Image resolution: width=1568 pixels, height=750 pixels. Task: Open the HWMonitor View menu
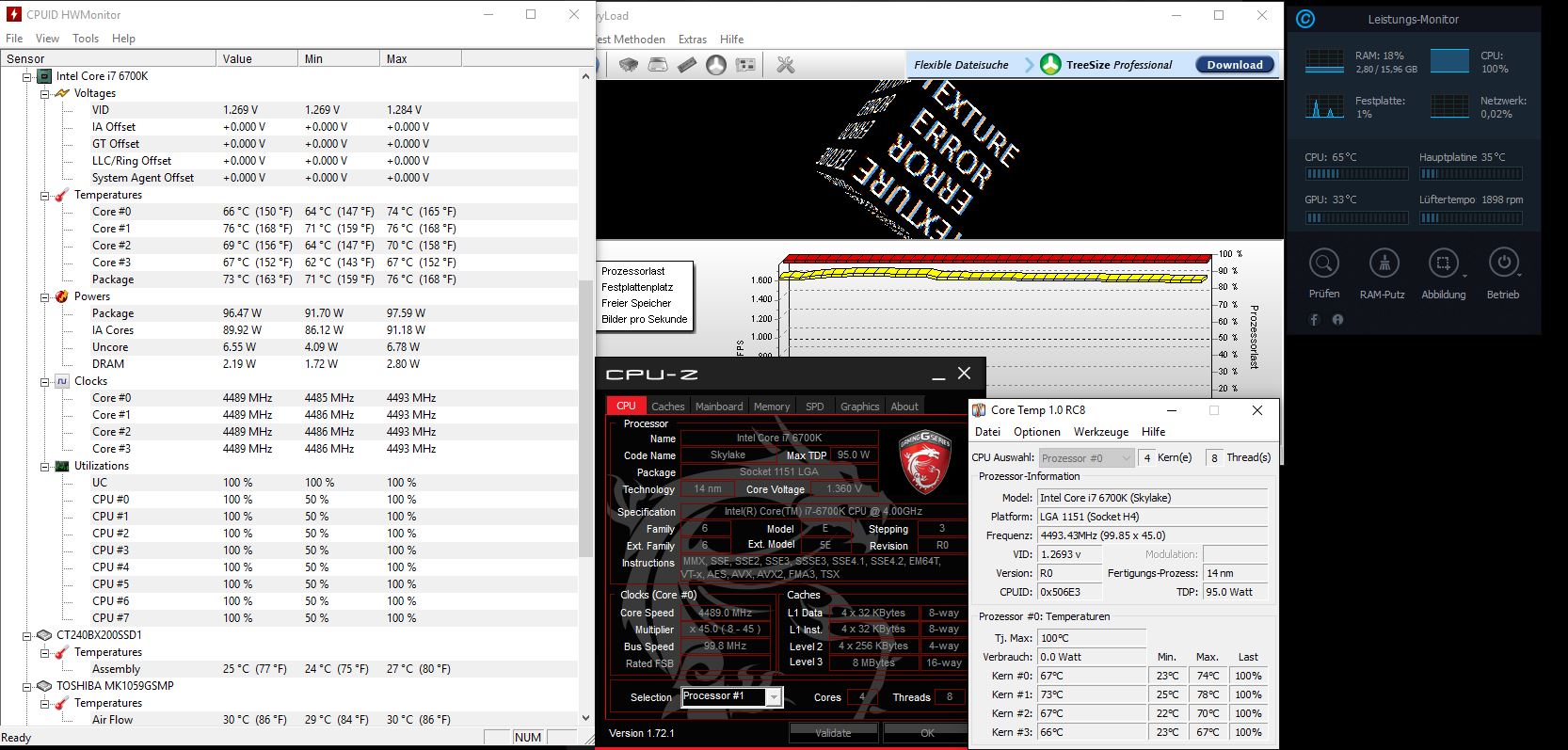[47, 39]
